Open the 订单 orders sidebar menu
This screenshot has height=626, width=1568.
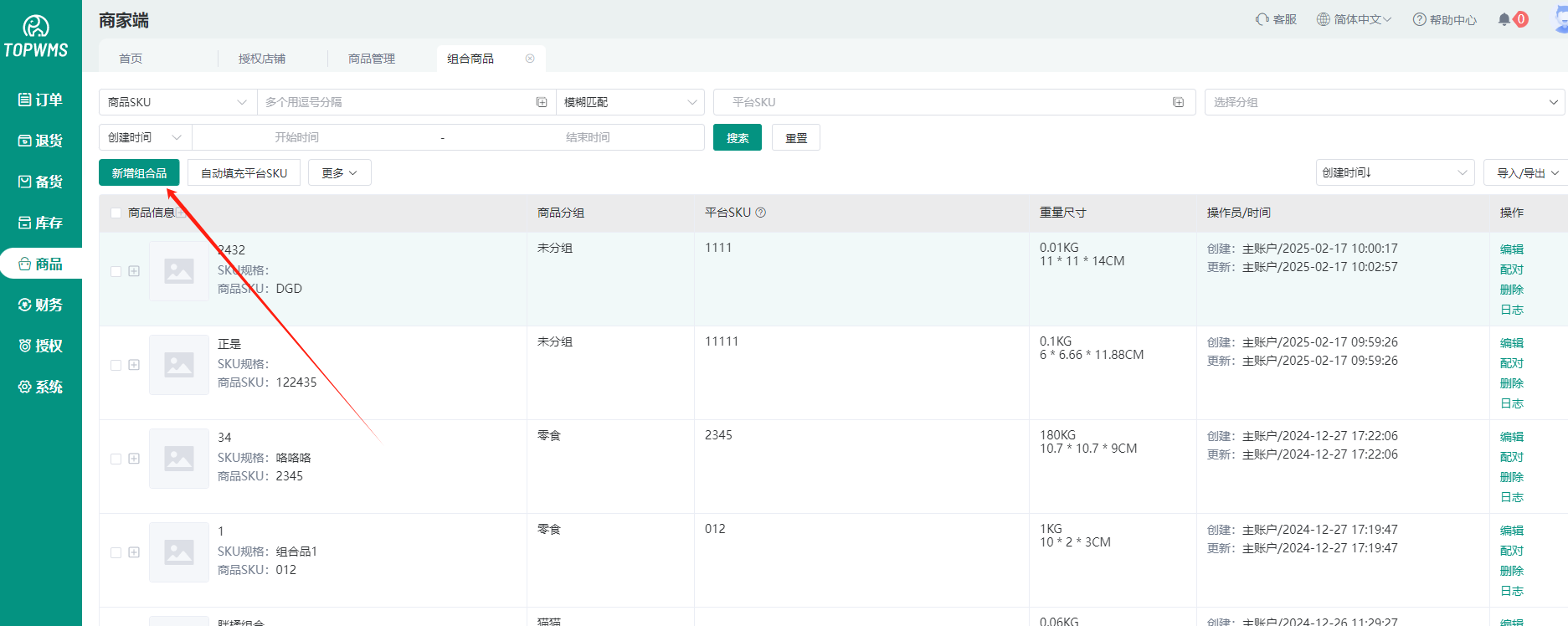coord(41,100)
